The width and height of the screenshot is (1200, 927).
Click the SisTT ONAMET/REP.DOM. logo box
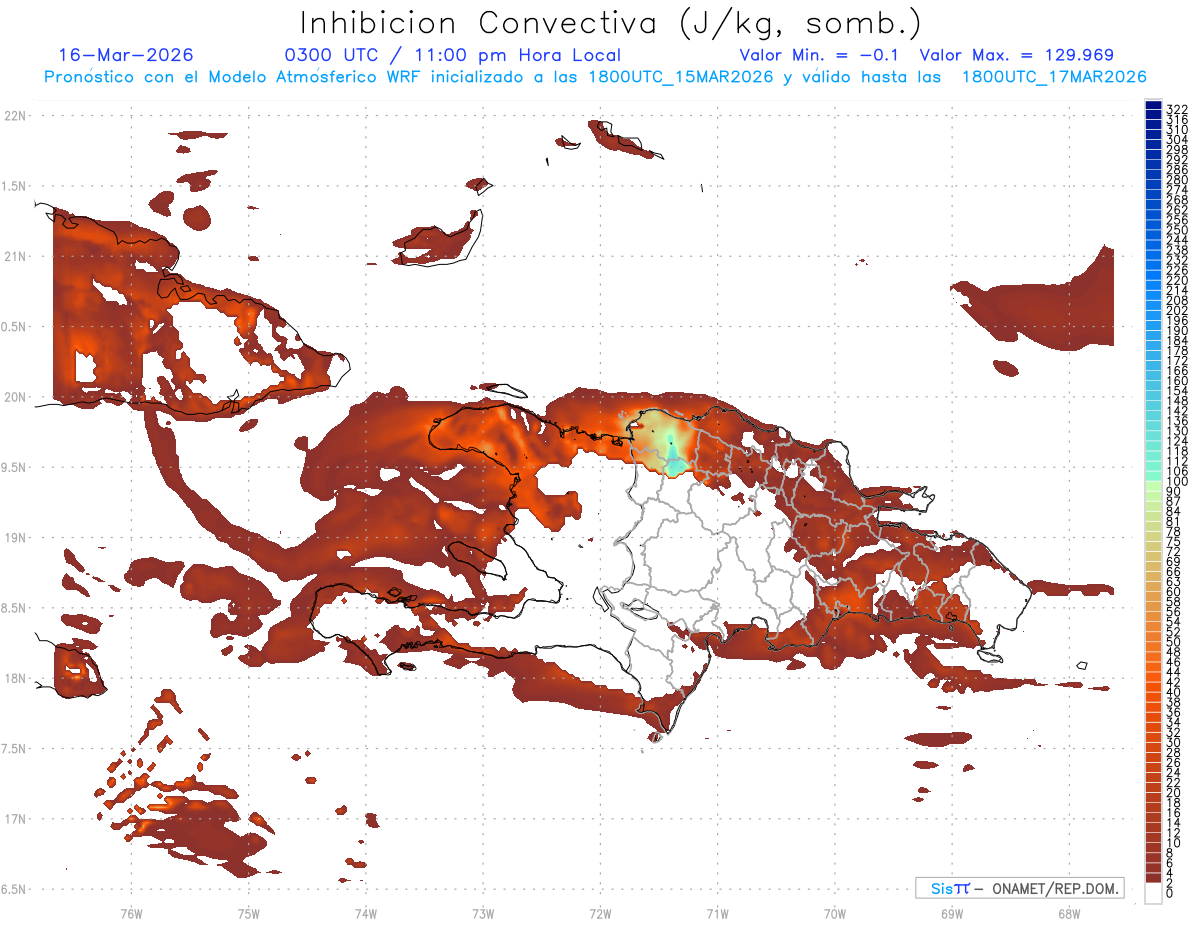[1020, 888]
